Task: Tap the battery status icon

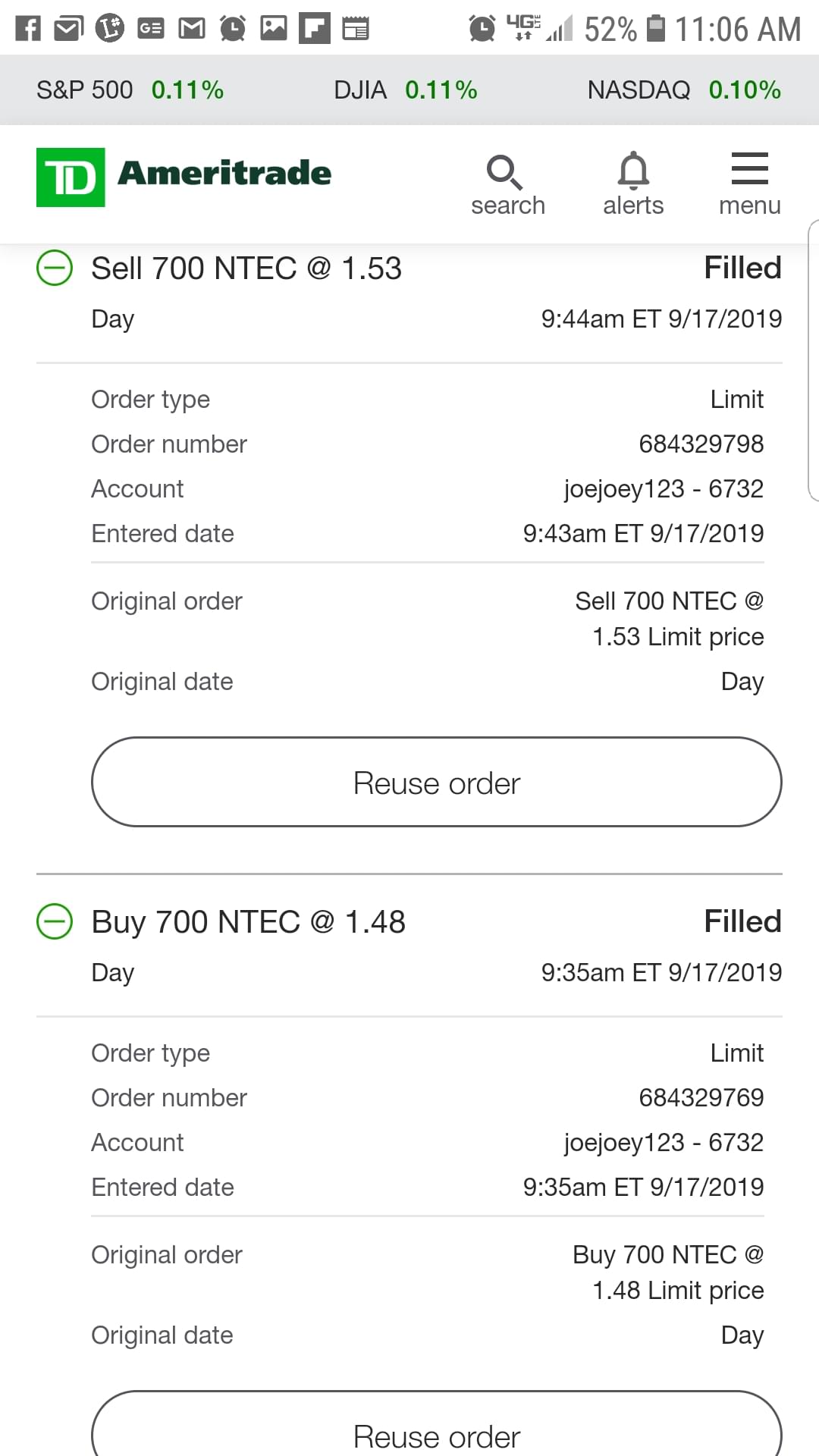Action: 655,29
